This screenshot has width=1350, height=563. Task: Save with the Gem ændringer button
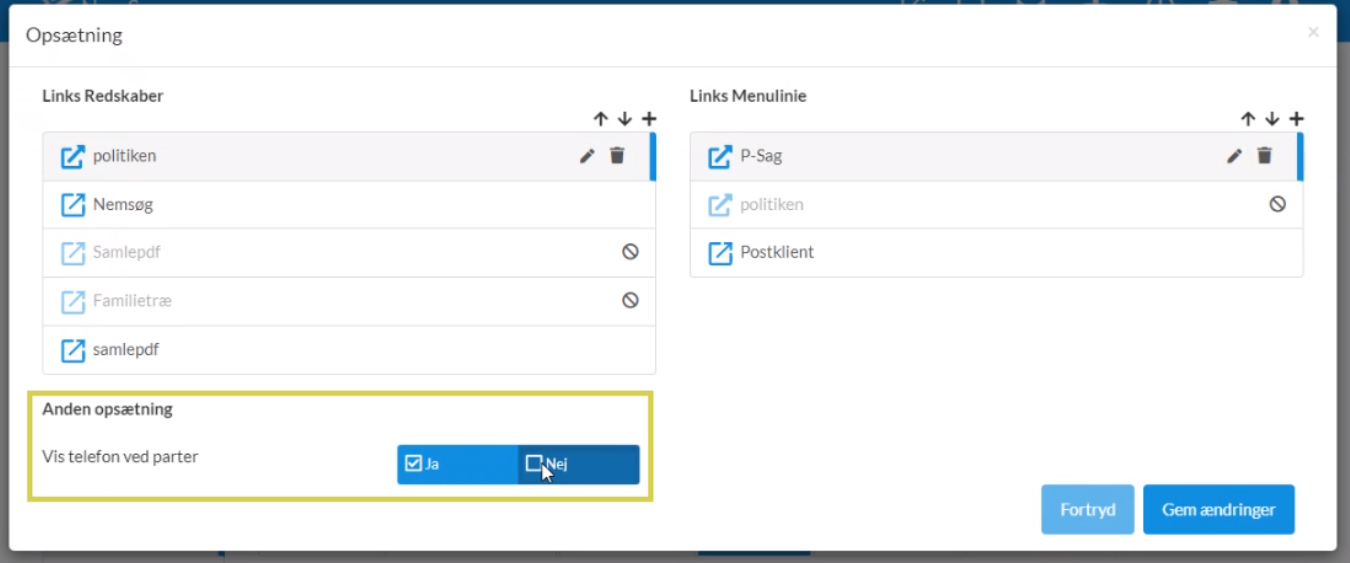pyautogui.click(x=1218, y=510)
